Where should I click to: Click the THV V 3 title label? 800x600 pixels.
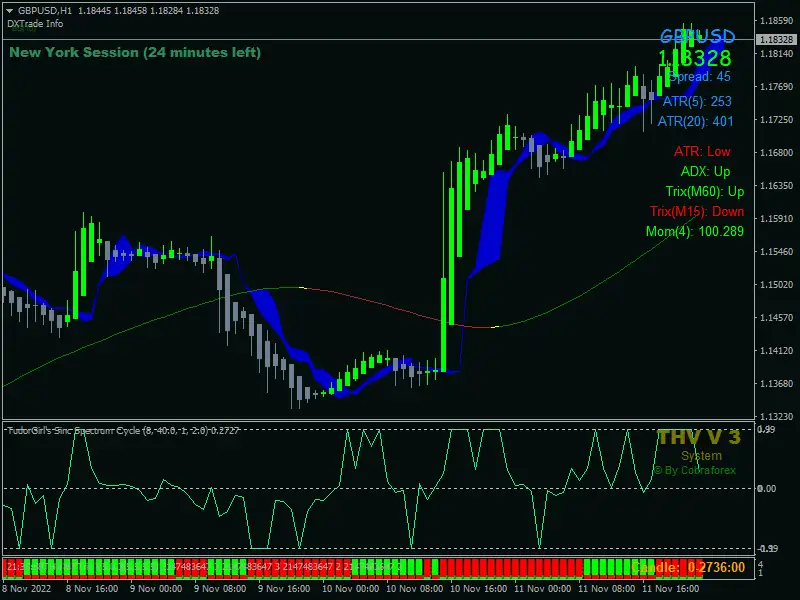click(698, 437)
